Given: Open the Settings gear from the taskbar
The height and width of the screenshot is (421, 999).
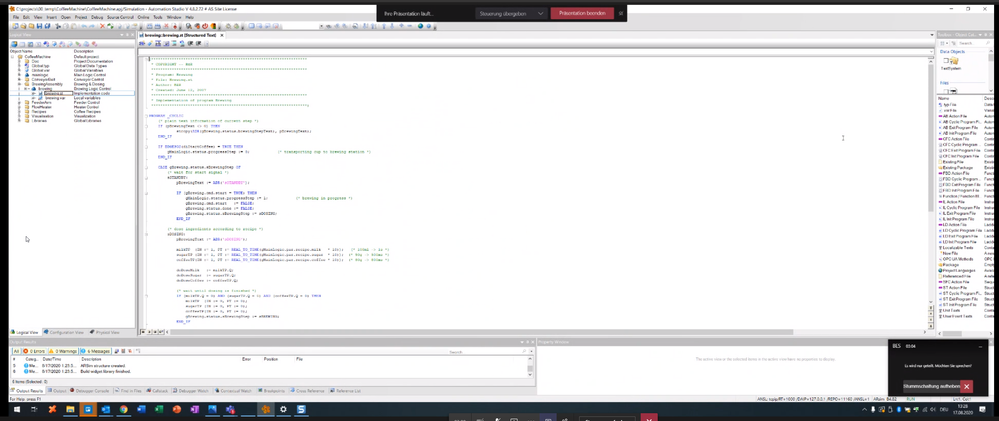Looking at the screenshot, I should (x=284, y=409).
